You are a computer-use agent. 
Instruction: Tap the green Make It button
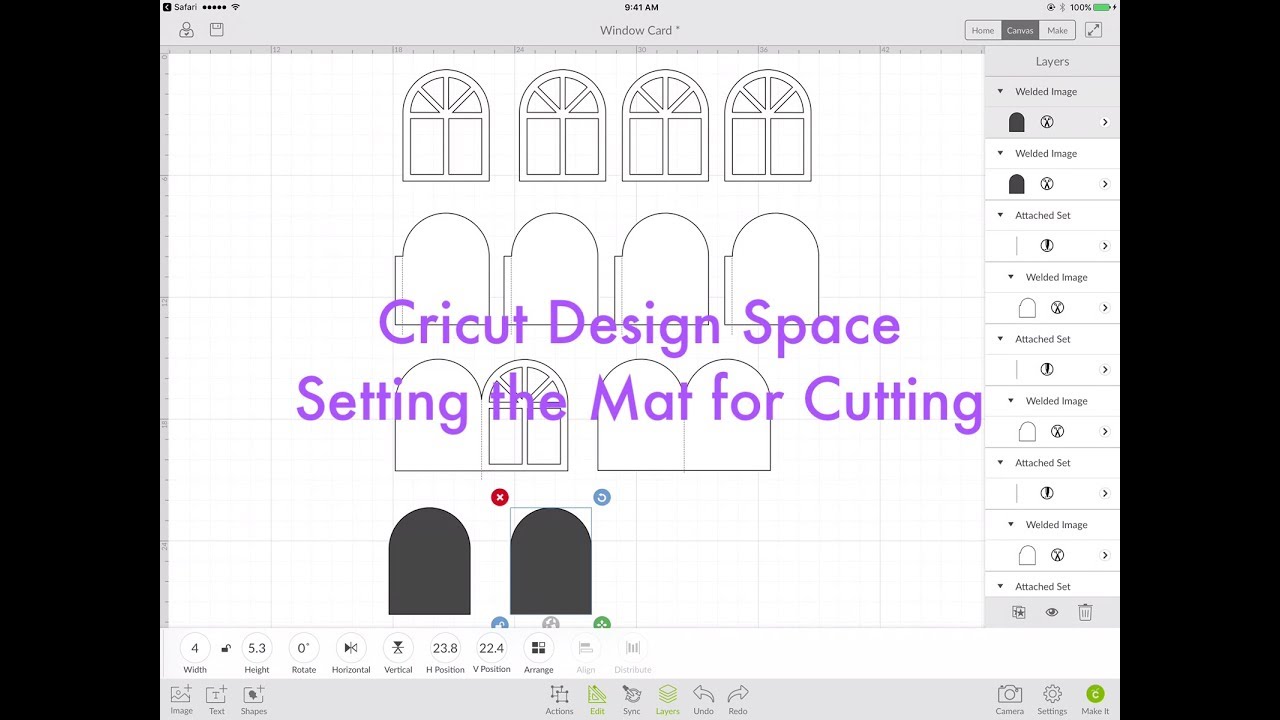click(1095, 699)
